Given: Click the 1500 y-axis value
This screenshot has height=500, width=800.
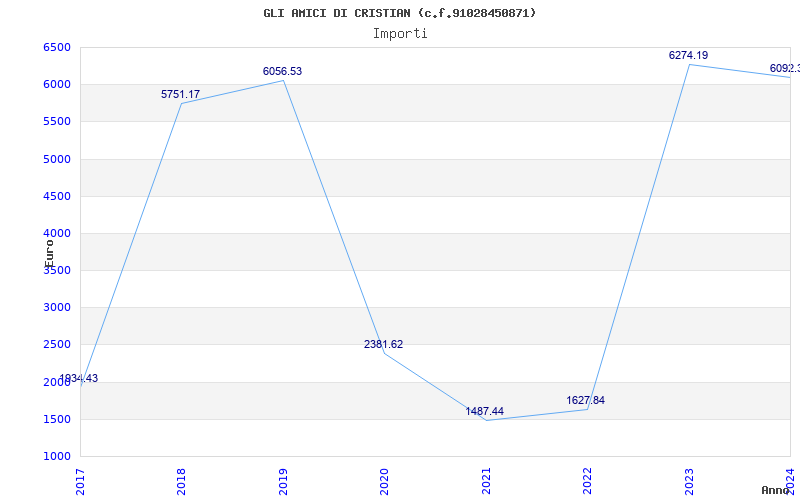Looking at the screenshot, I should click(57, 419).
